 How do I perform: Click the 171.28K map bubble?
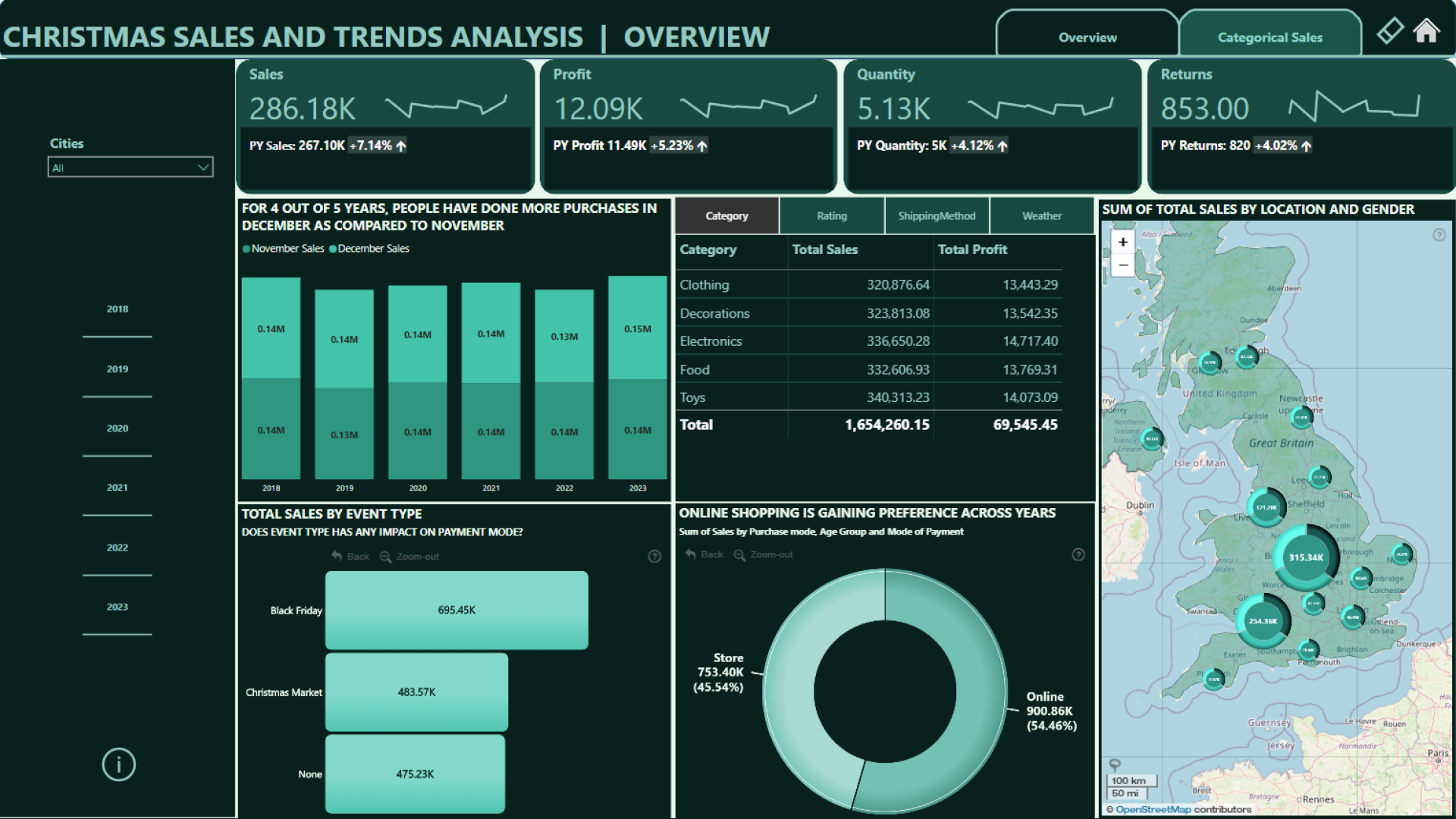pyautogui.click(x=1266, y=508)
